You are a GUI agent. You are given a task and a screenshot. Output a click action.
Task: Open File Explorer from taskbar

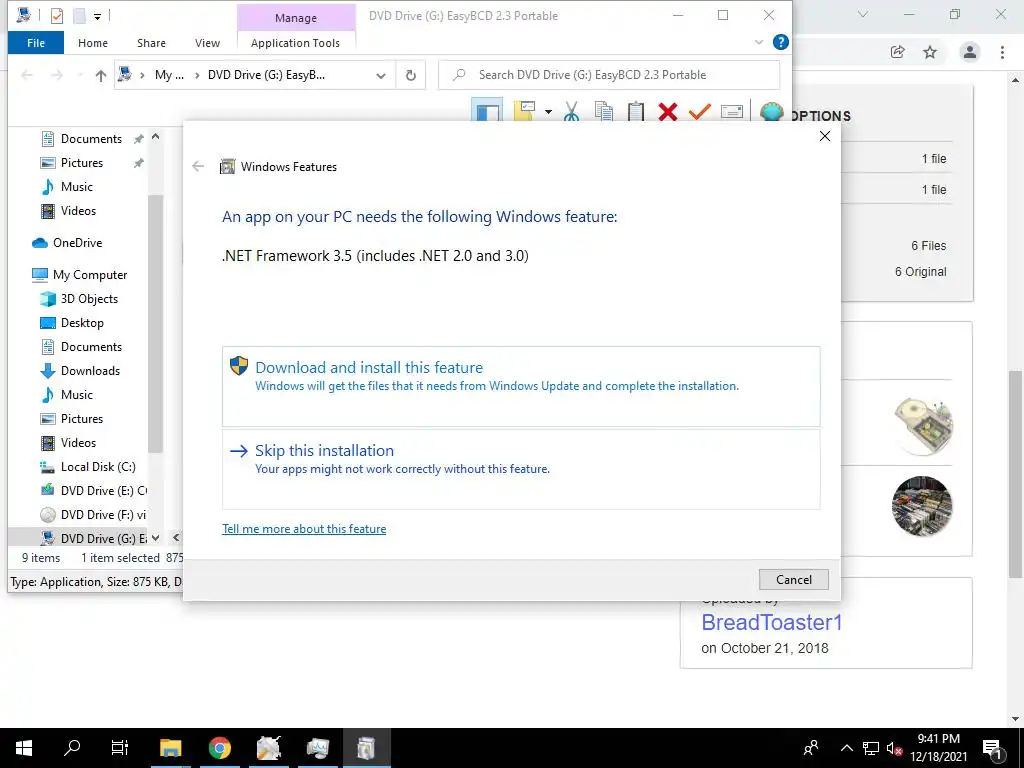click(170, 748)
